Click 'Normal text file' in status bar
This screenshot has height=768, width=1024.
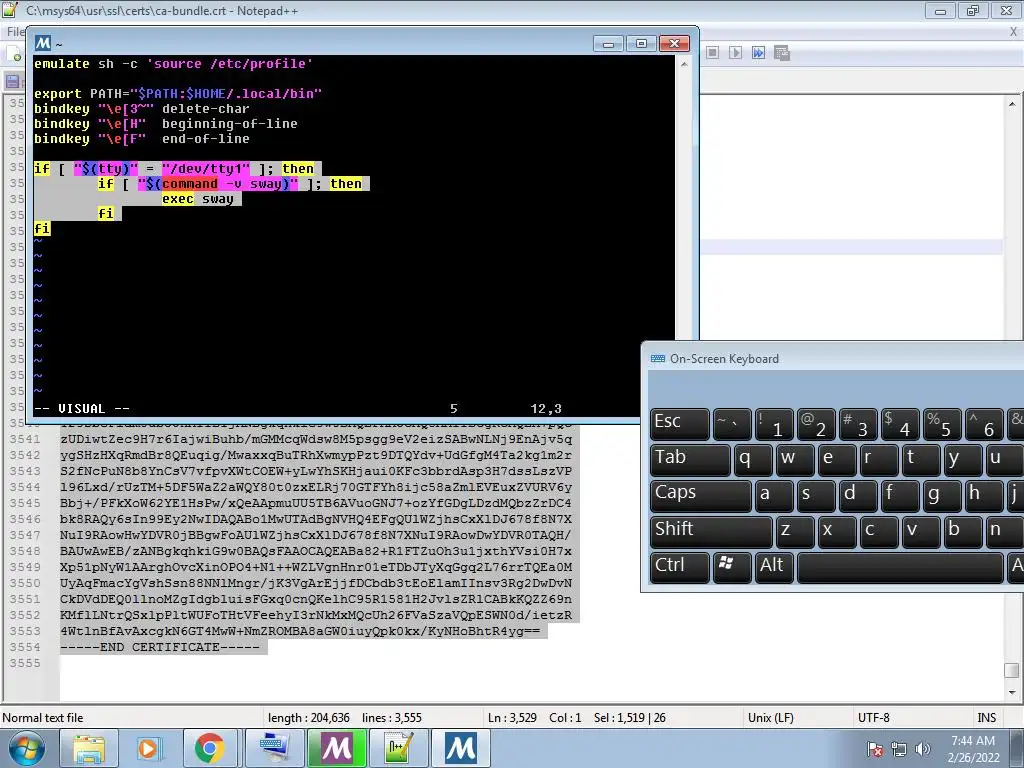(42, 718)
